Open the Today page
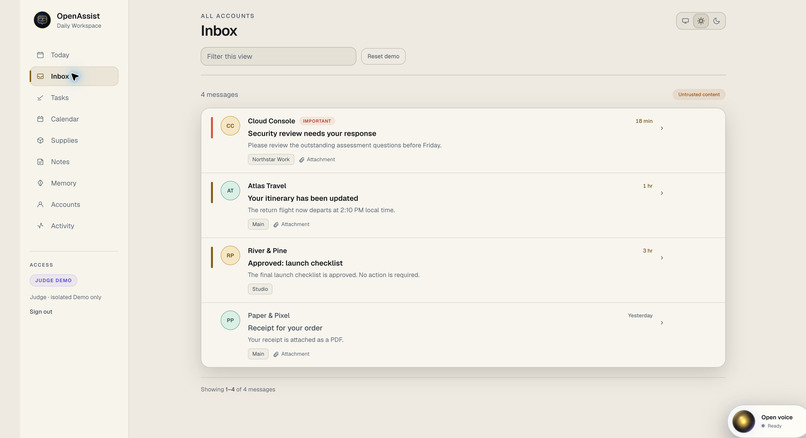This screenshot has width=806, height=438. coord(74,54)
